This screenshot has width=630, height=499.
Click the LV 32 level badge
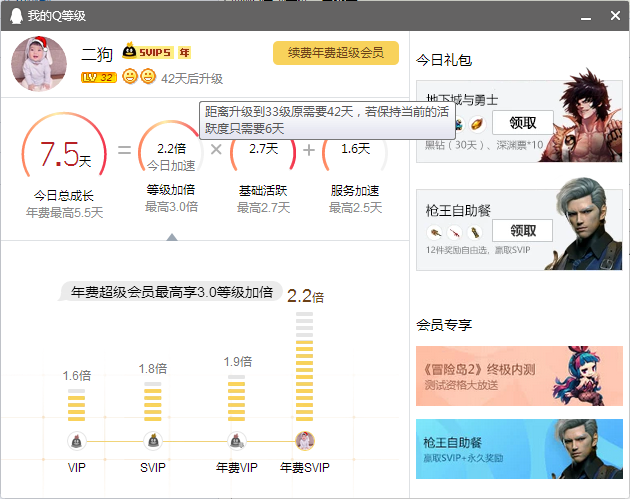point(99,78)
